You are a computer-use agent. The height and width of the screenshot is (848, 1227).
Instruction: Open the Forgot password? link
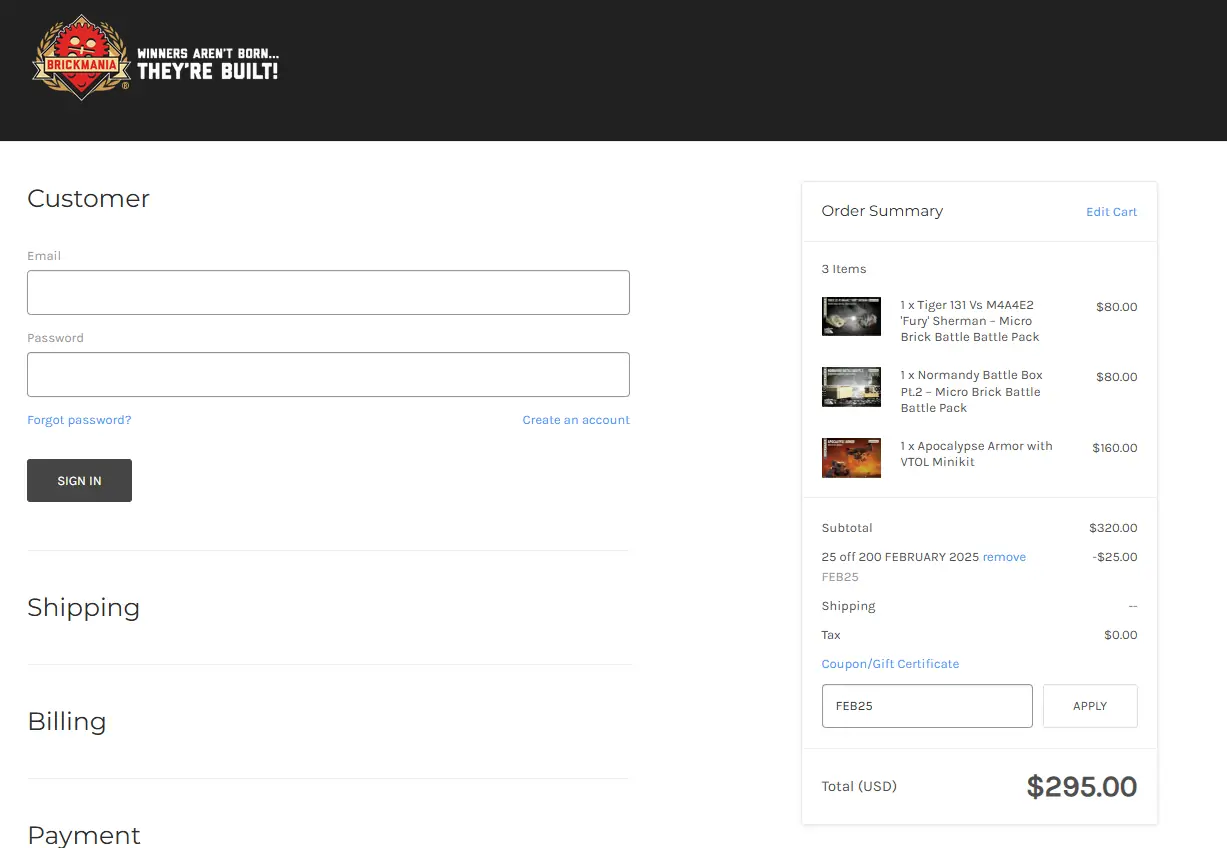(x=79, y=420)
